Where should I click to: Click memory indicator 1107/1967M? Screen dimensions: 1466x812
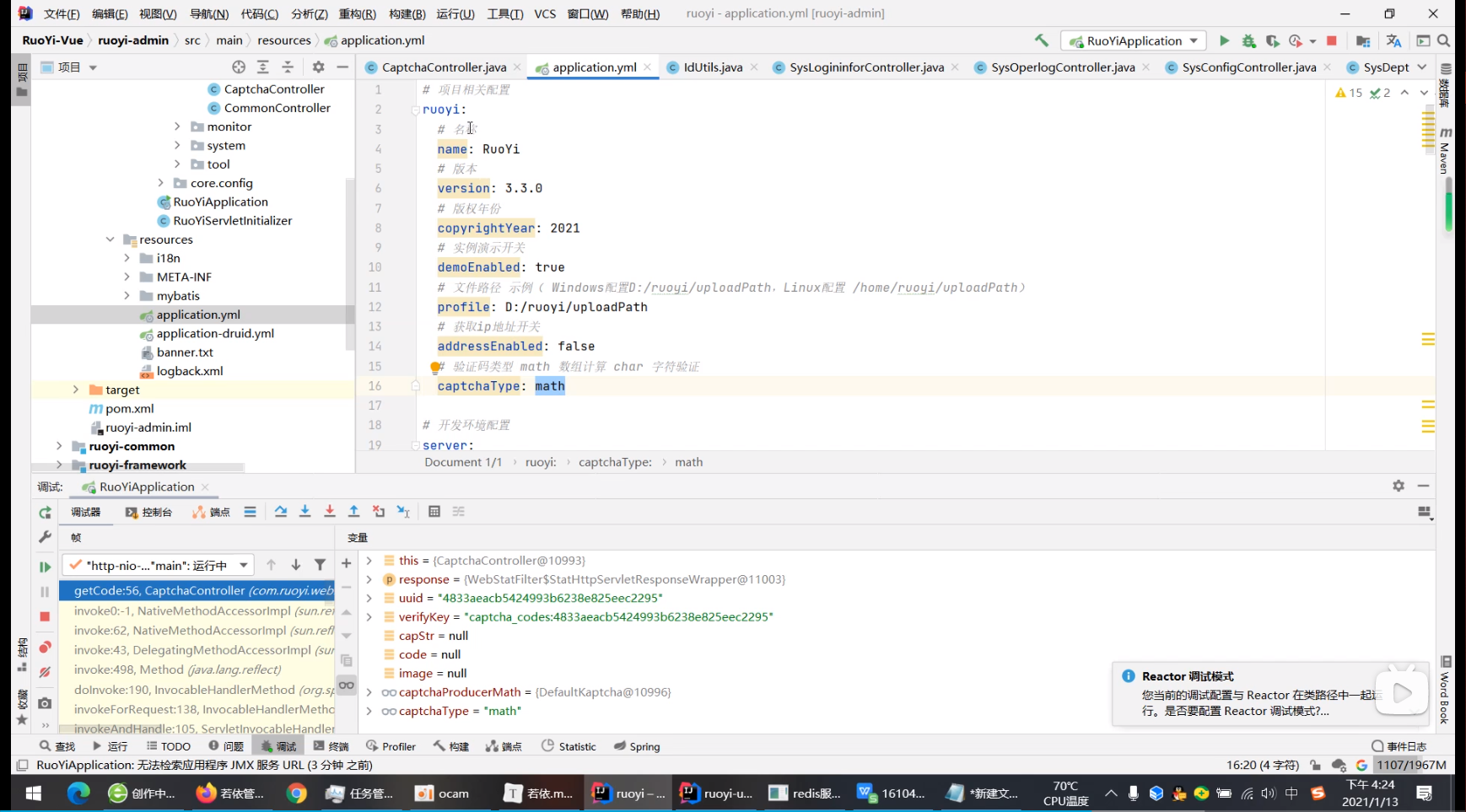point(1412,765)
